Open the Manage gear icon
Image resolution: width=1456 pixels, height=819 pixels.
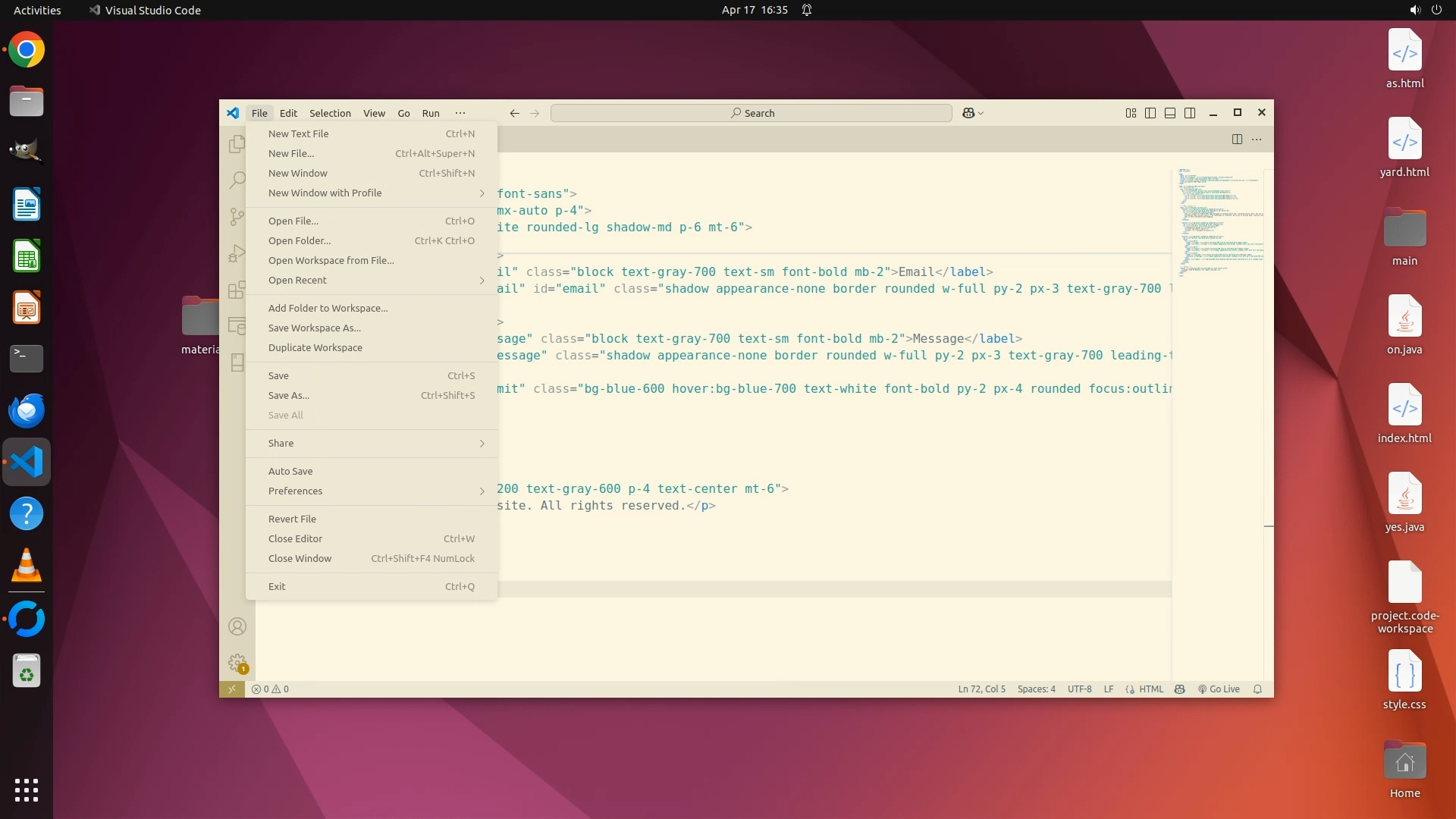point(237,663)
